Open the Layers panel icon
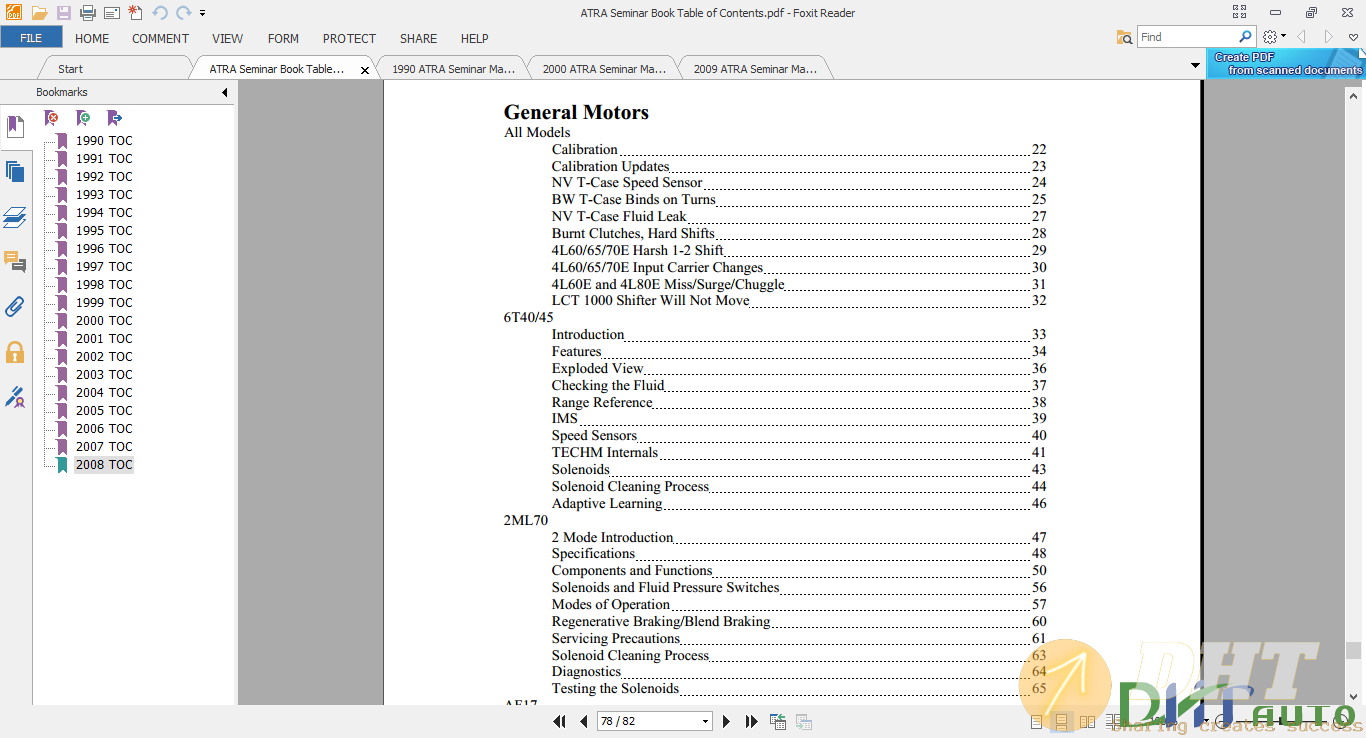Viewport: 1366px width, 738px height. (15, 217)
